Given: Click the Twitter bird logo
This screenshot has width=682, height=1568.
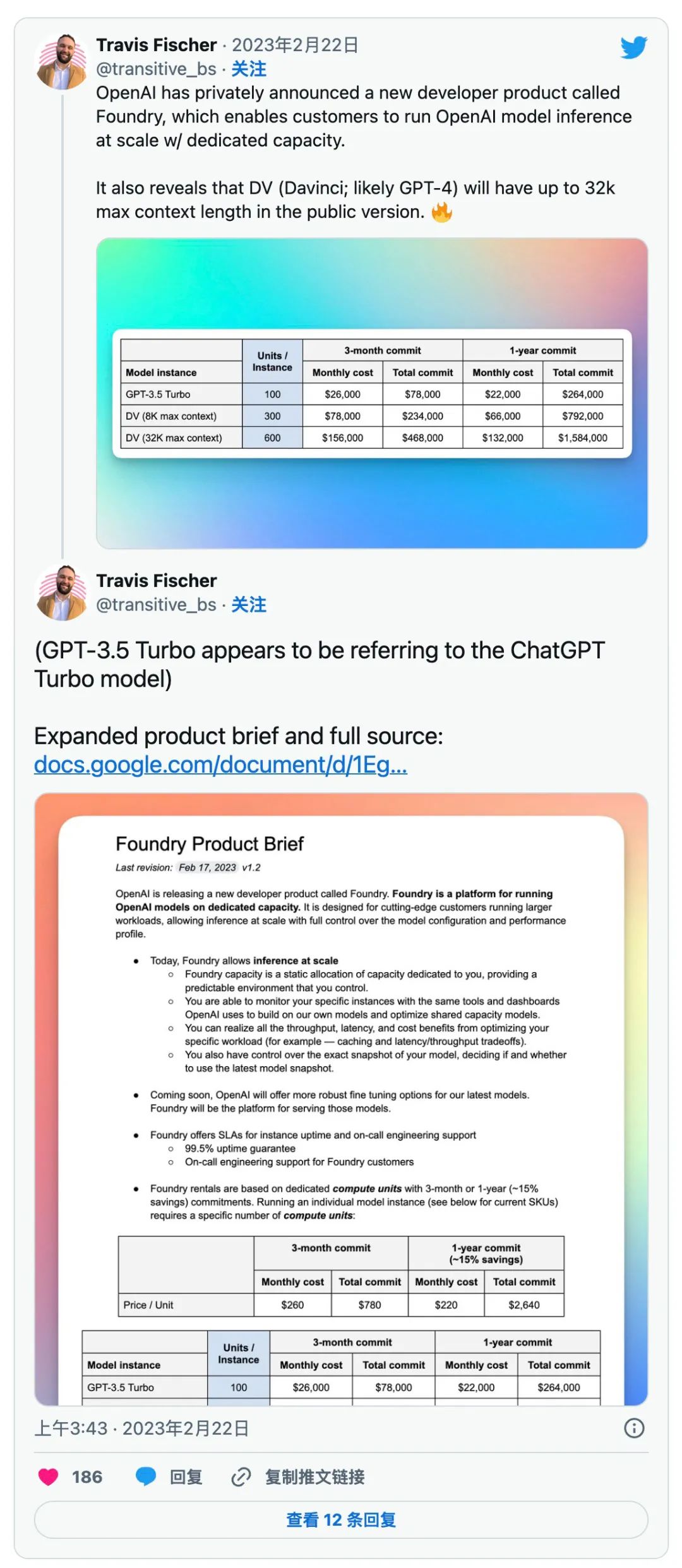Looking at the screenshot, I should [633, 47].
